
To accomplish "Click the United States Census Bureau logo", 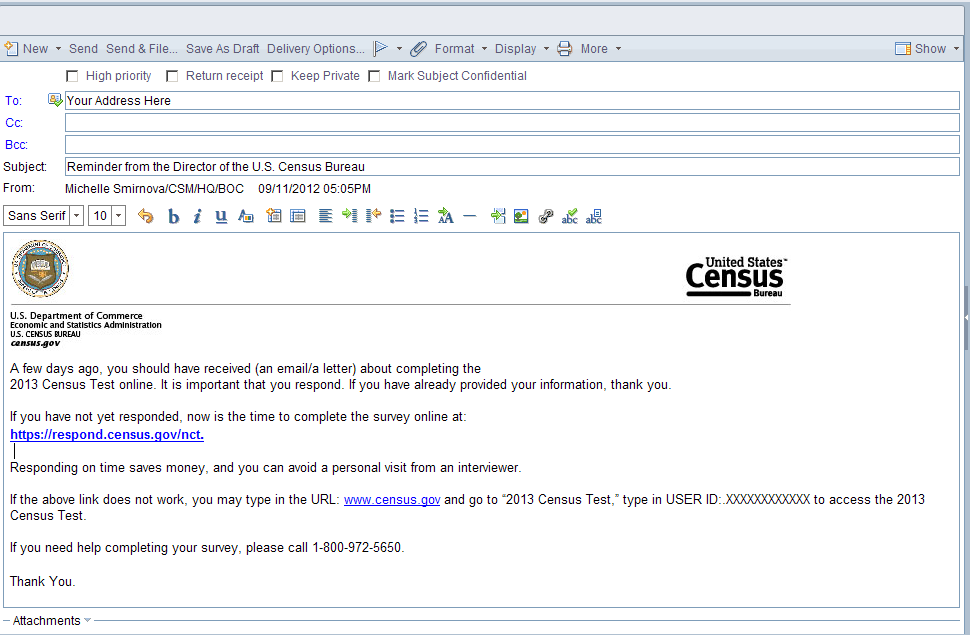I will (736, 277).
